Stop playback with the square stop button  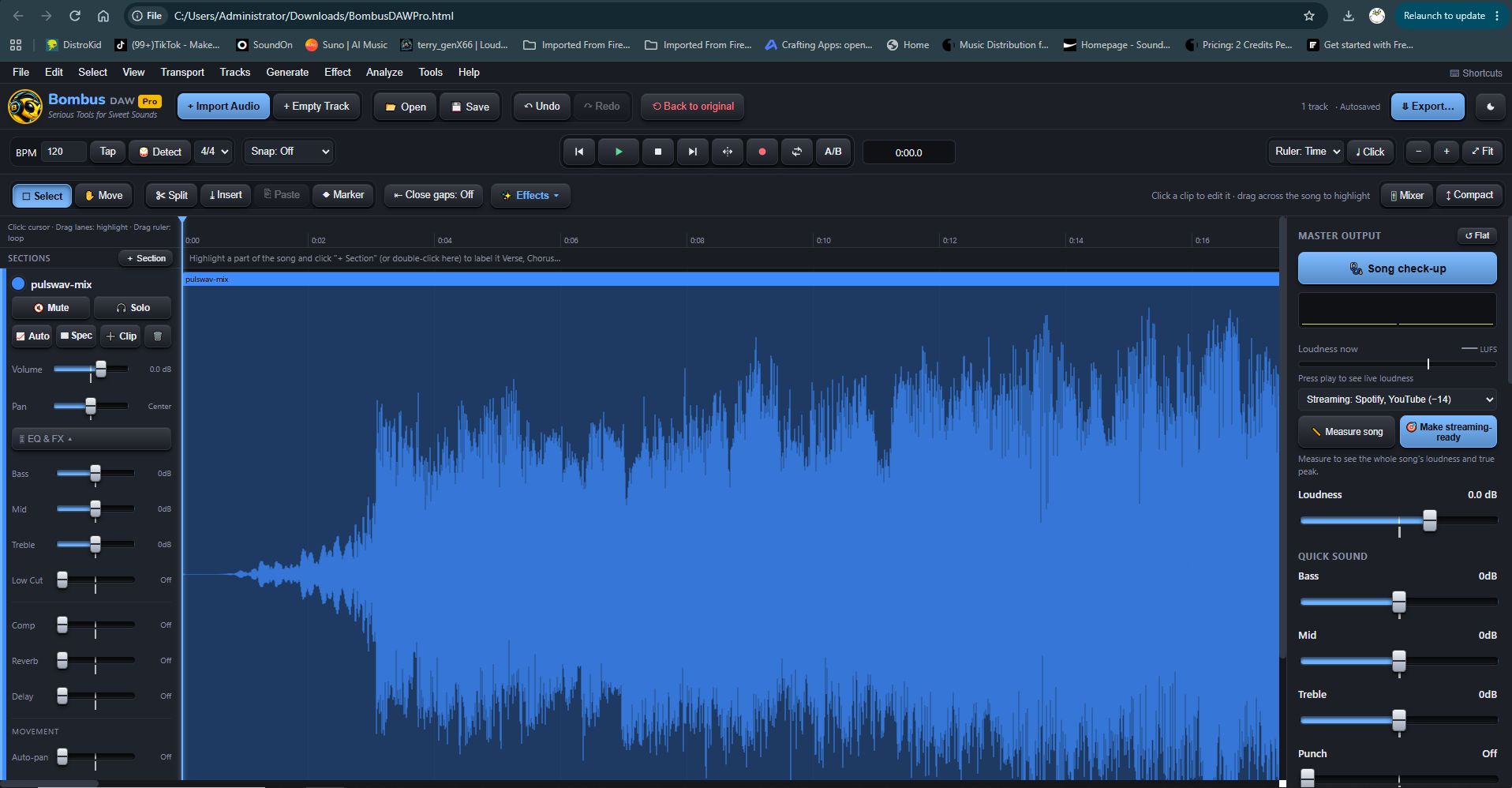(x=657, y=152)
